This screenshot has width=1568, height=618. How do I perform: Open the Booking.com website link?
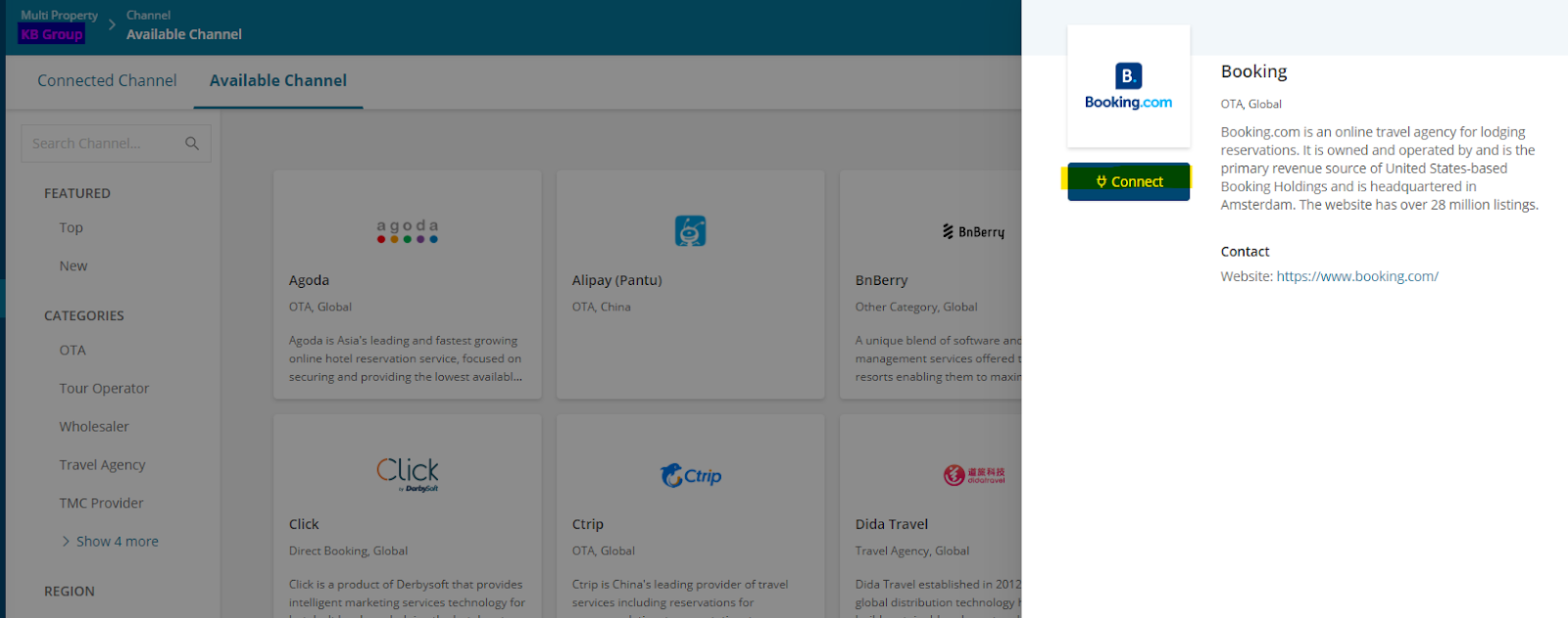point(1357,276)
